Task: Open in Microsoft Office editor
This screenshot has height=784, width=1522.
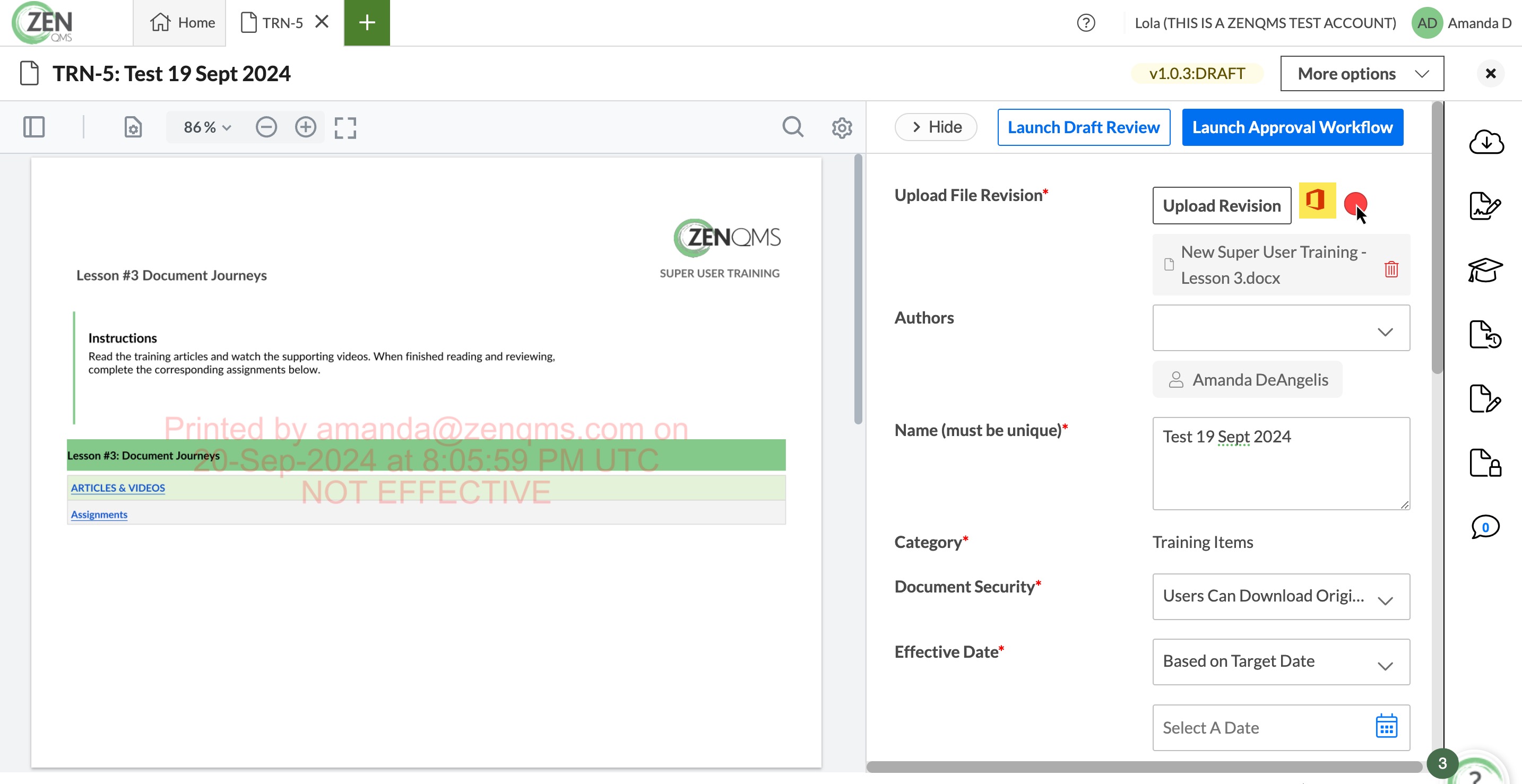Action: coord(1317,200)
